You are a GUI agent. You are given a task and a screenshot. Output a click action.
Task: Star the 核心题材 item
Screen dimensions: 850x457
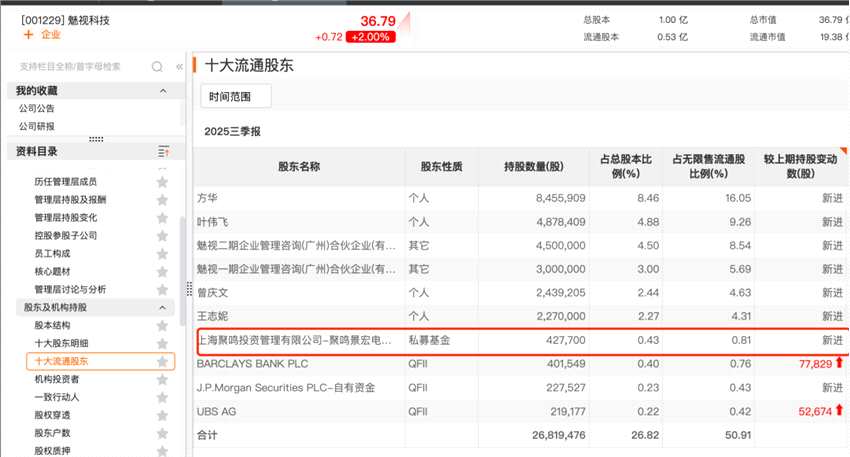(162, 271)
